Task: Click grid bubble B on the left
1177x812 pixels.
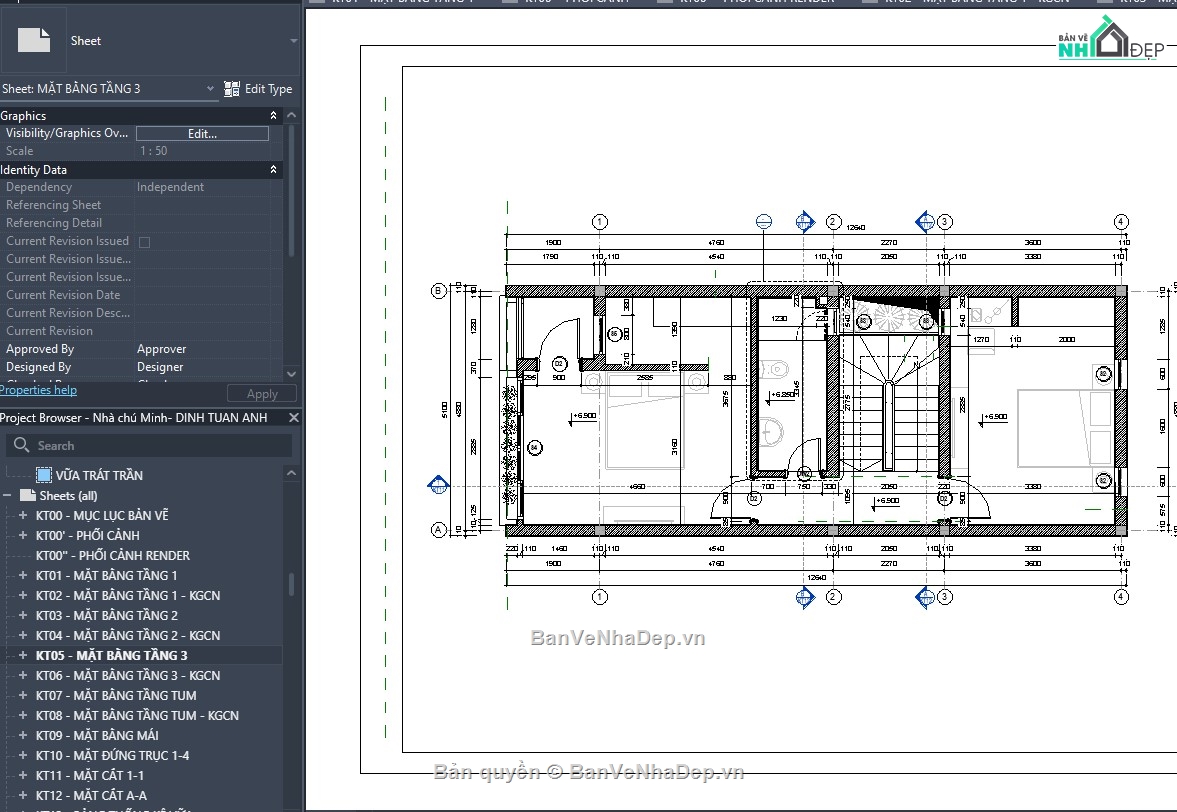Action: (439, 290)
